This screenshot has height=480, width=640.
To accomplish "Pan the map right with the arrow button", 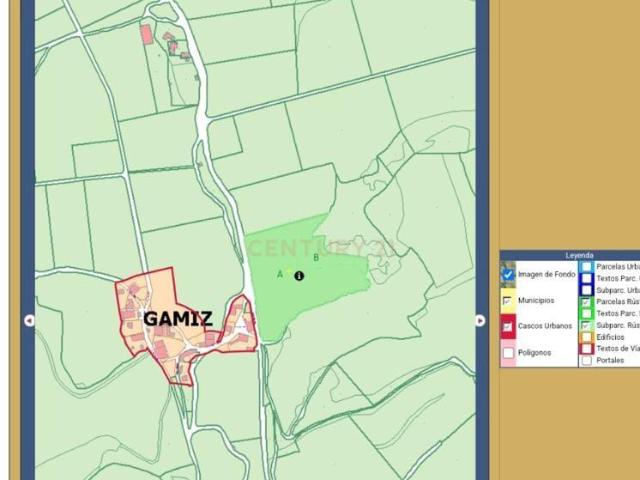I will 480,321.
